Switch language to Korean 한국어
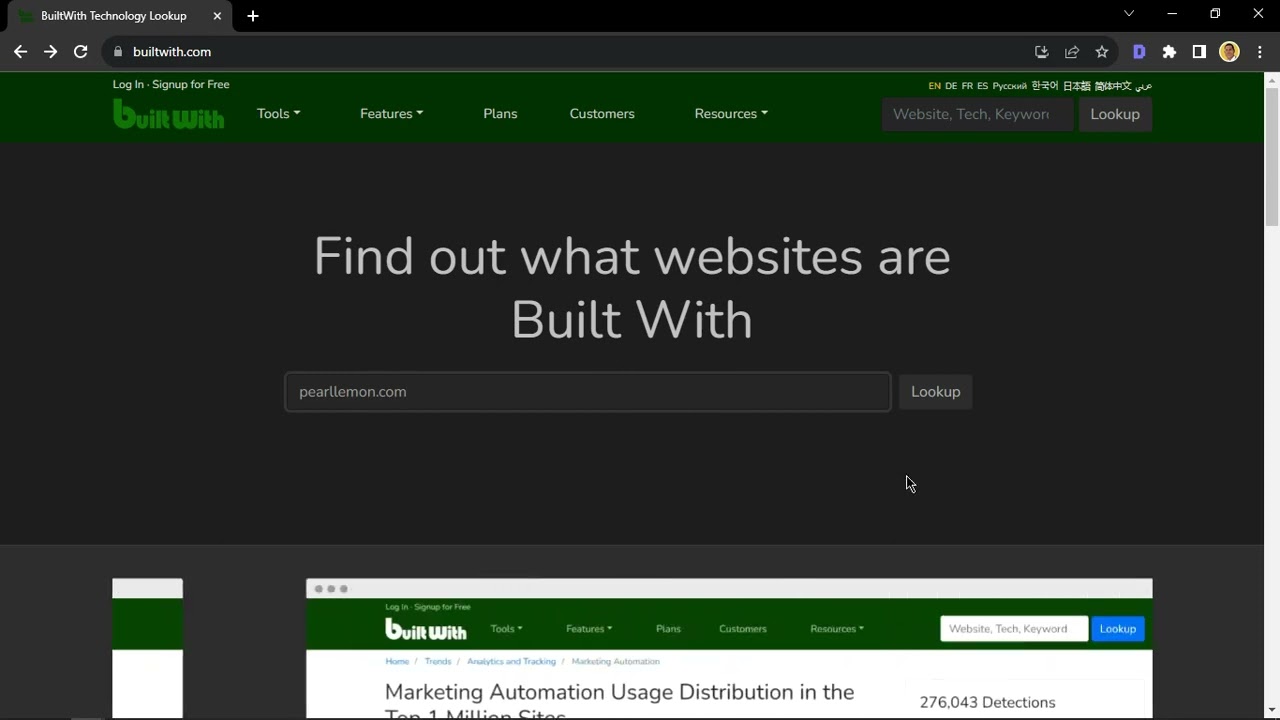 tap(1045, 86)
